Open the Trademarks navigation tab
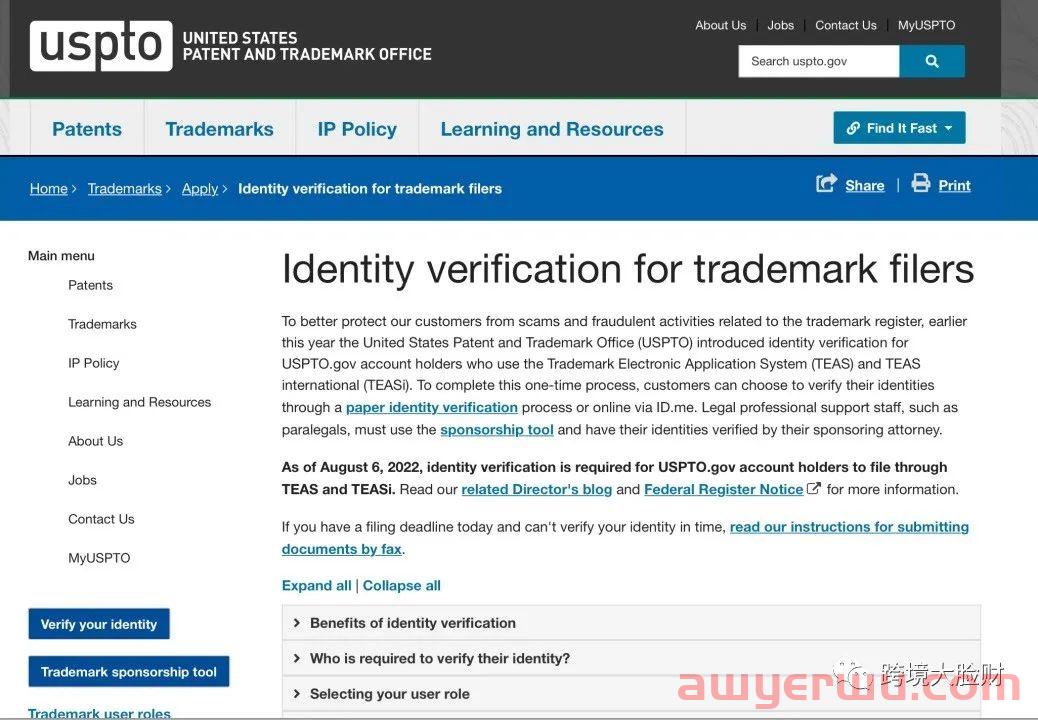The height and width of the screenshot is (720, 1038). pos(219,129)
